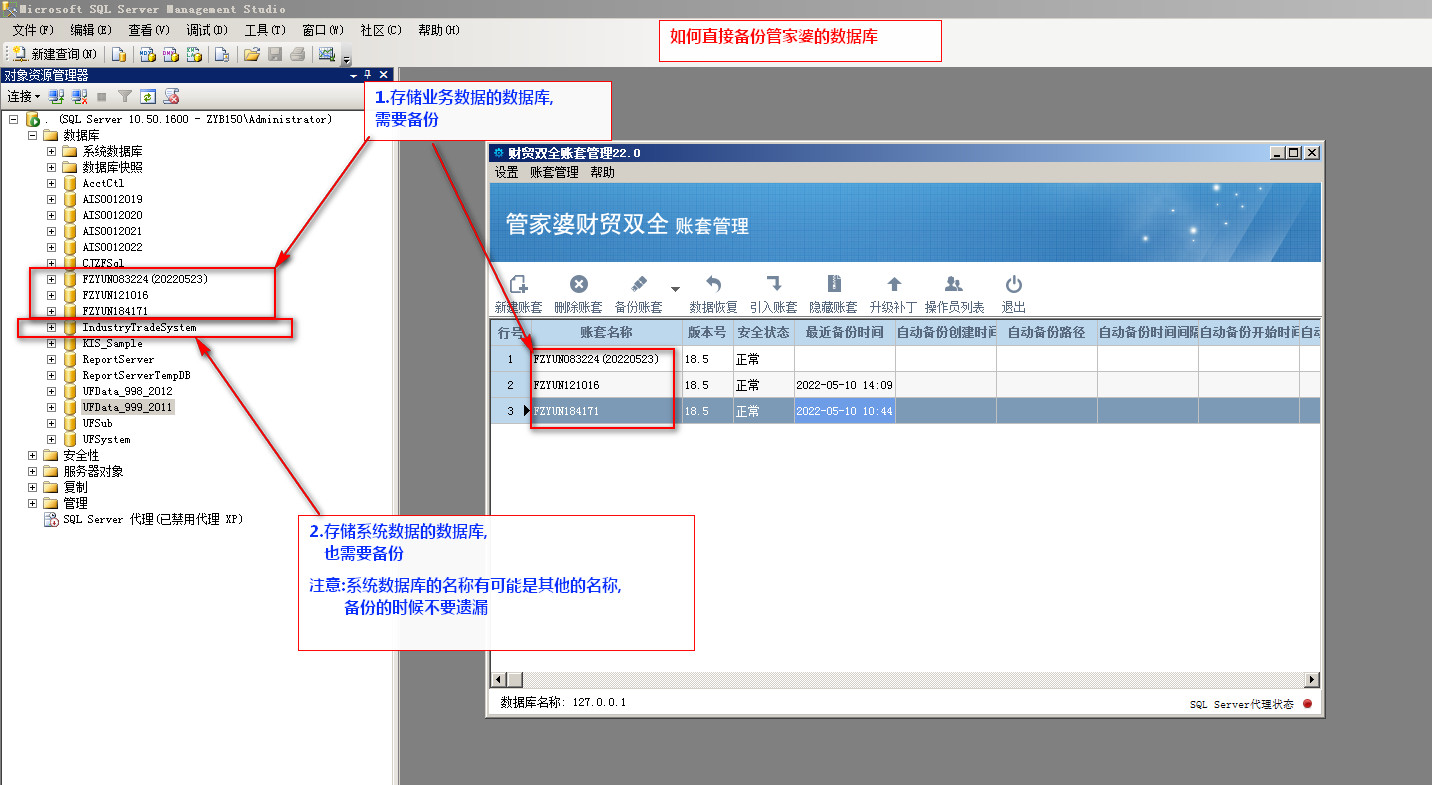Image resolution: width=1432 pixels, height=785 pixels.
Task: Expand the IndustryTradeSystem database node
Action: 51,327
